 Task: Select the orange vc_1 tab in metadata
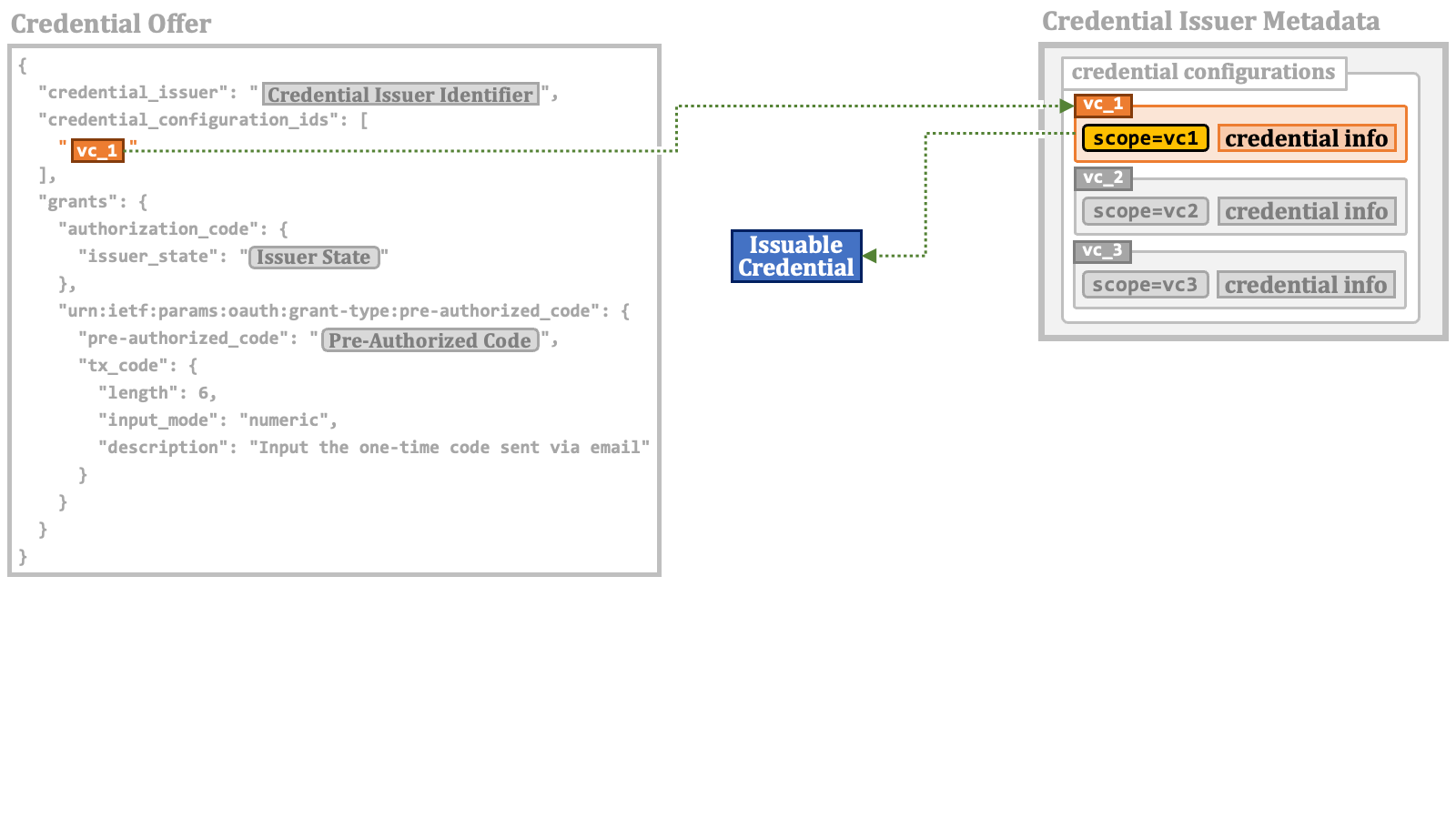tap(1103, 105)
